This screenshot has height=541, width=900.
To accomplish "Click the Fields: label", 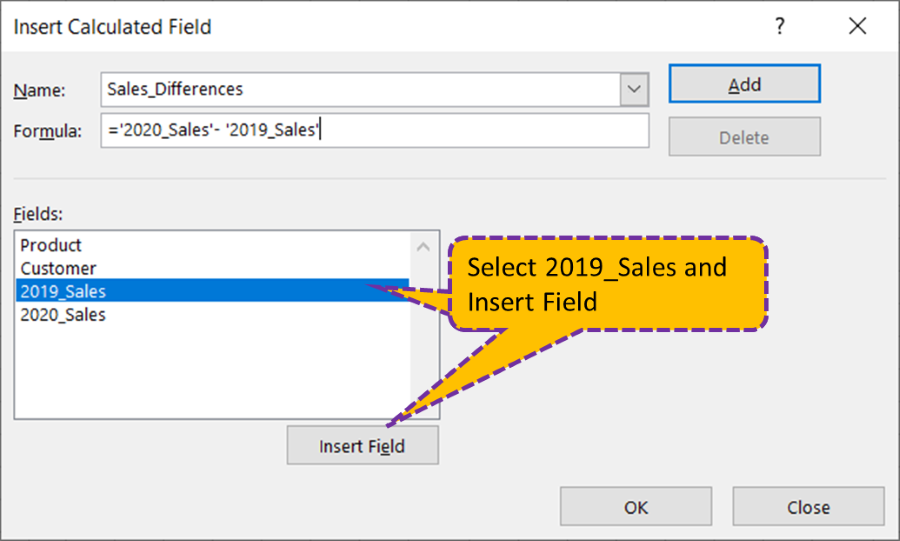I will click(38, 213).
